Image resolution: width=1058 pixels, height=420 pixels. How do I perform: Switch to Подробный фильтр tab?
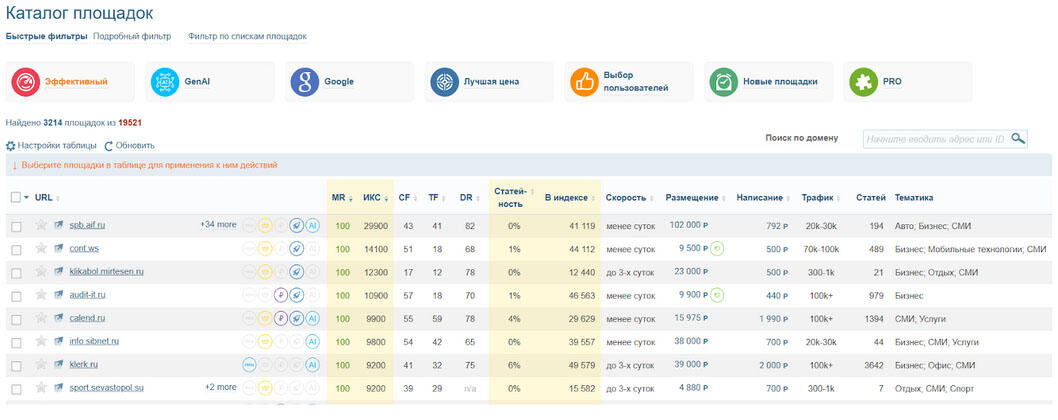[x=132, y=37]
